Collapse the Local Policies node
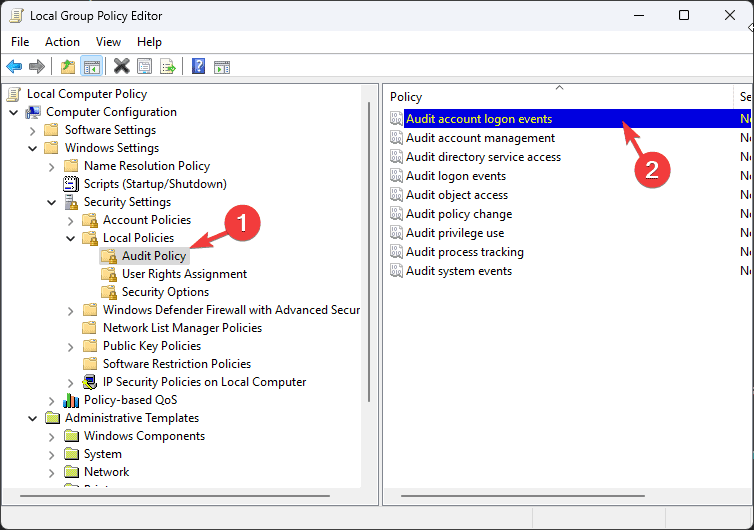 click(70, 239)
